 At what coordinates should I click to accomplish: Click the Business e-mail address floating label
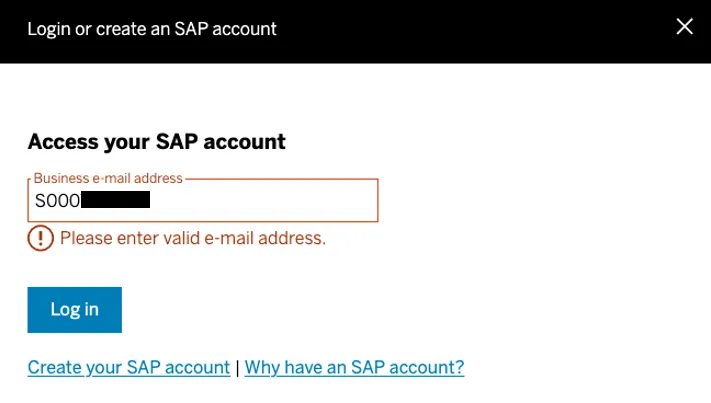pyautogui.click(x=108, y=178)
